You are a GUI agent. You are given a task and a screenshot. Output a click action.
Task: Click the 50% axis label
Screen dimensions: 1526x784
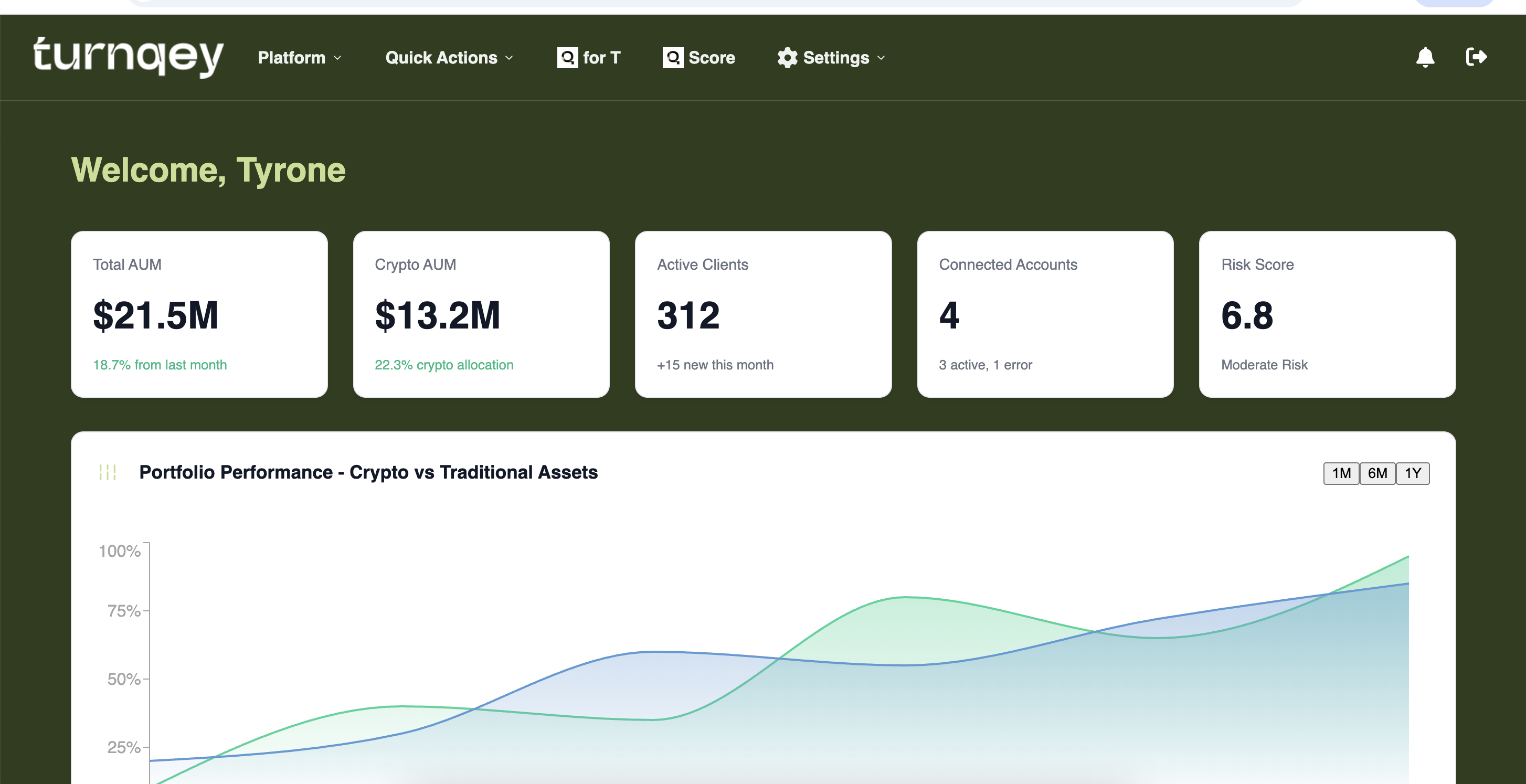(x=124, y=679)
